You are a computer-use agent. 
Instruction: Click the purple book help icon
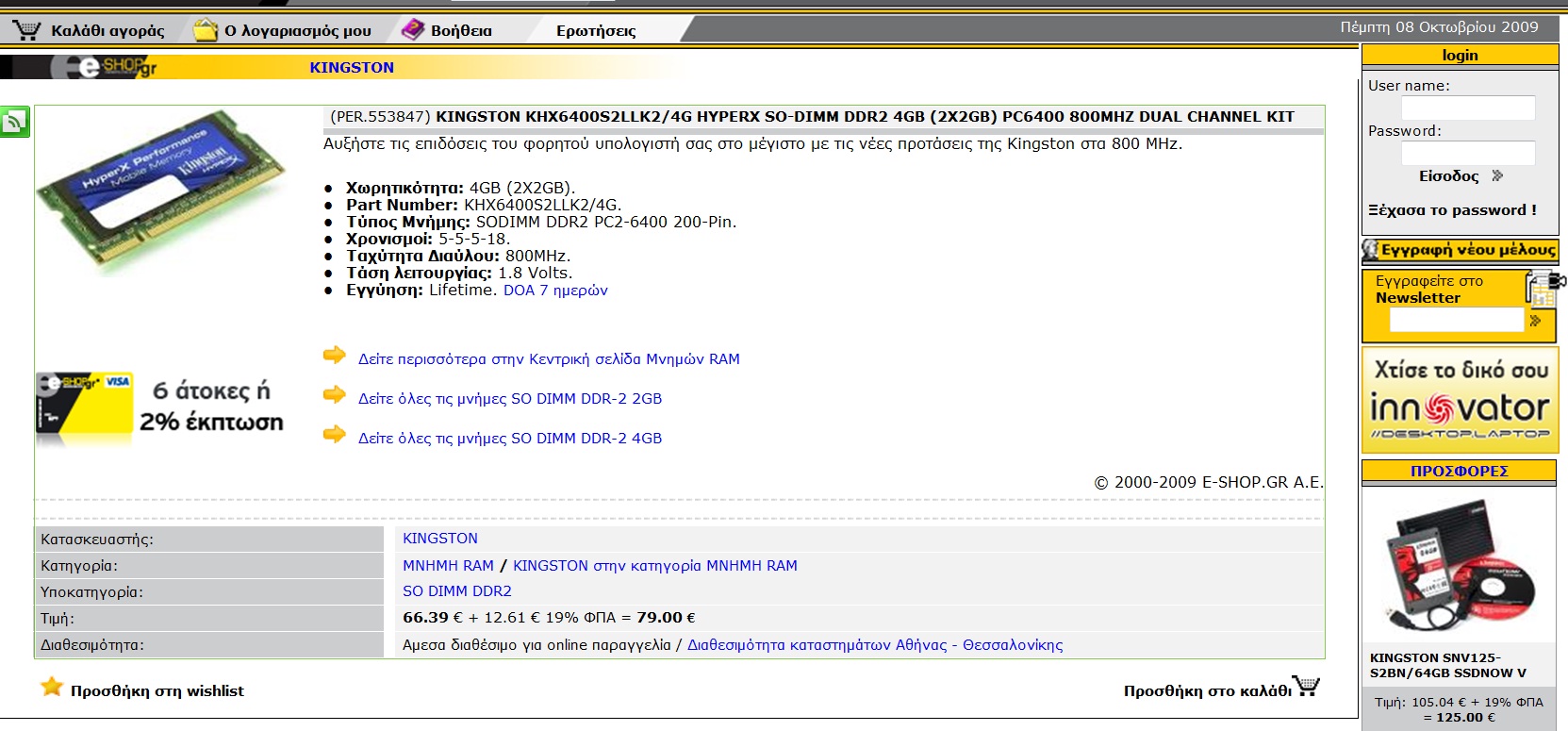(413, 30)
